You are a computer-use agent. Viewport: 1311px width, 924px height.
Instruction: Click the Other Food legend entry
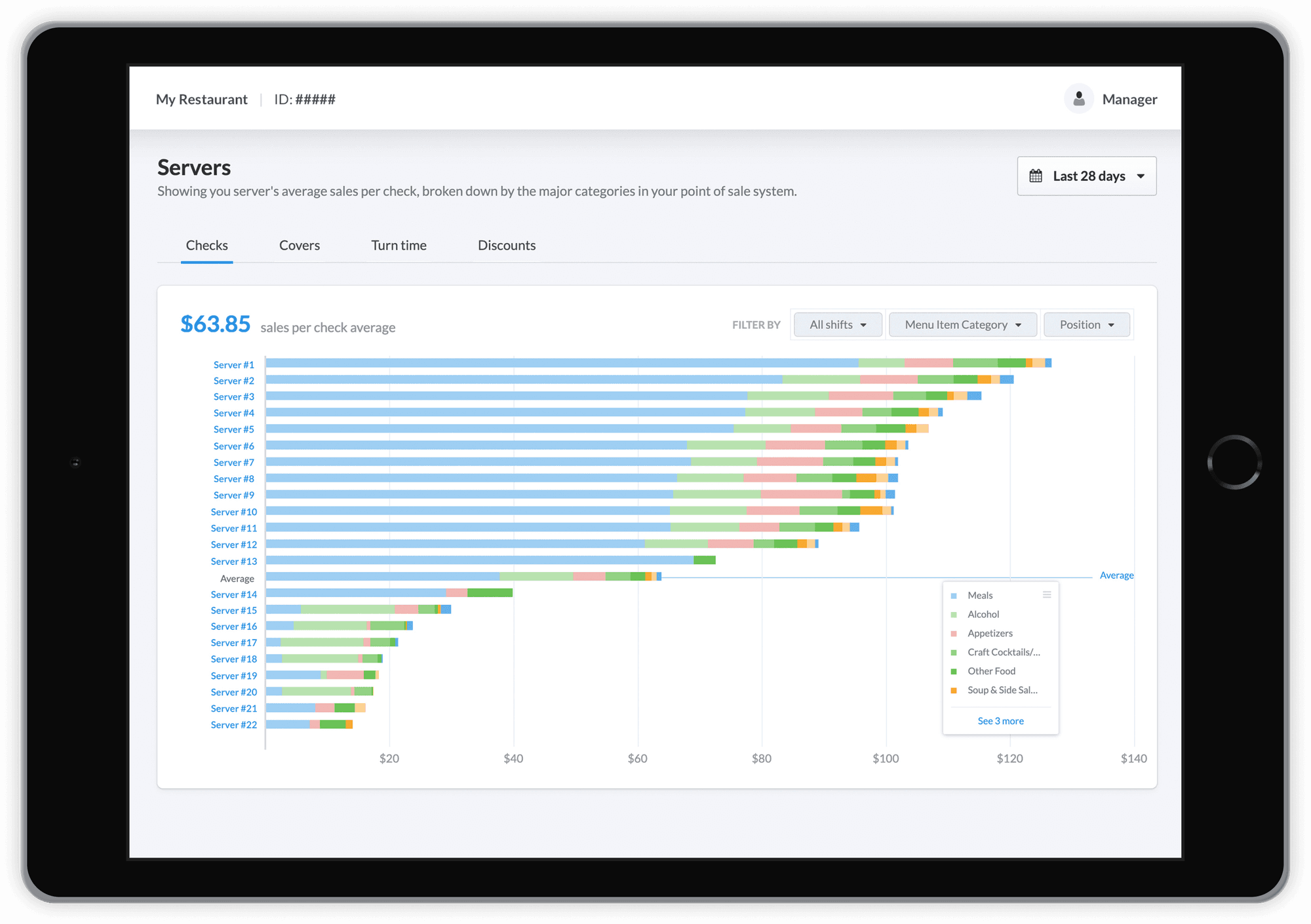click(991, 672)
